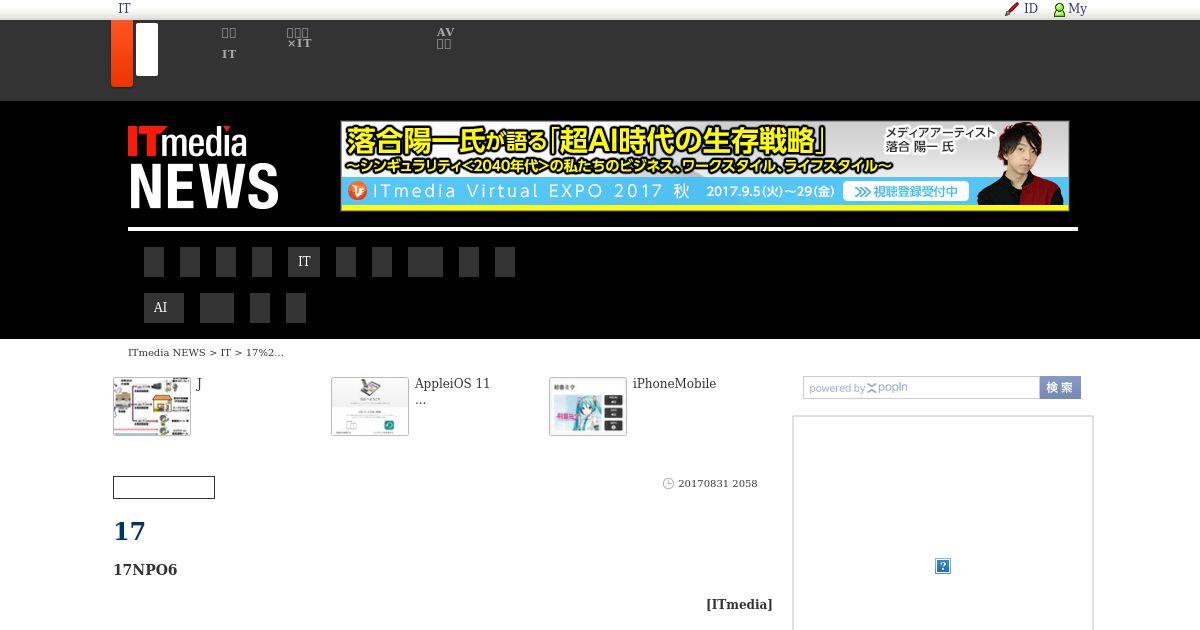Screen dimensions: 1200x630
Task: Click the broken image question mark icon
Action: point(943,566)
